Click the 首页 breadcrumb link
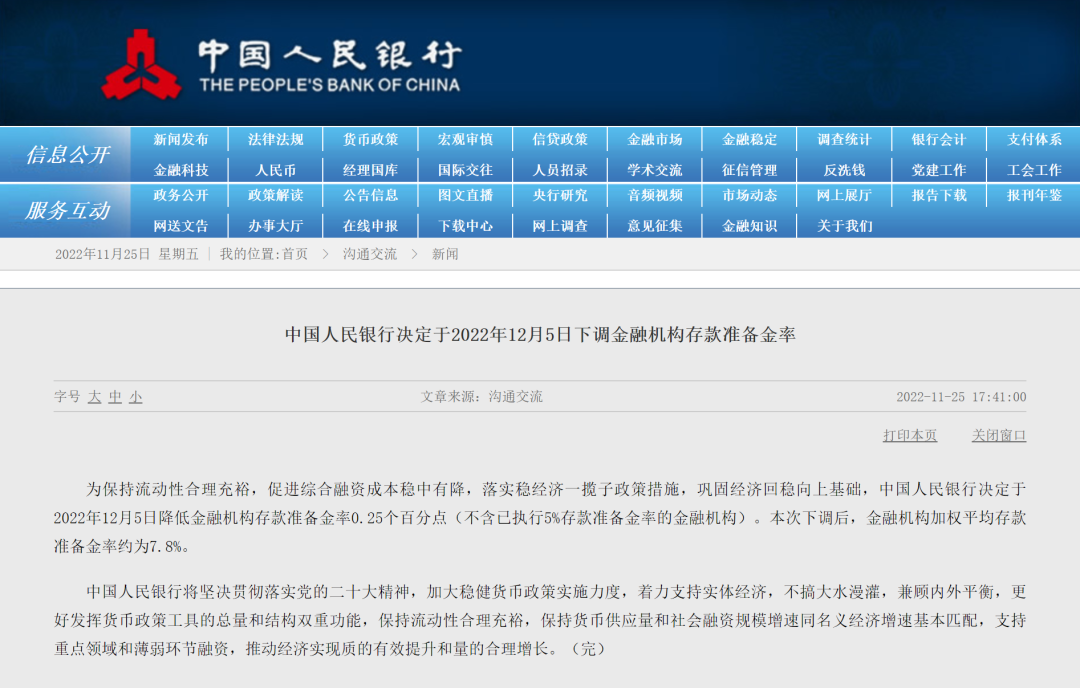The image size is (1080, 688). click(295, 254)
